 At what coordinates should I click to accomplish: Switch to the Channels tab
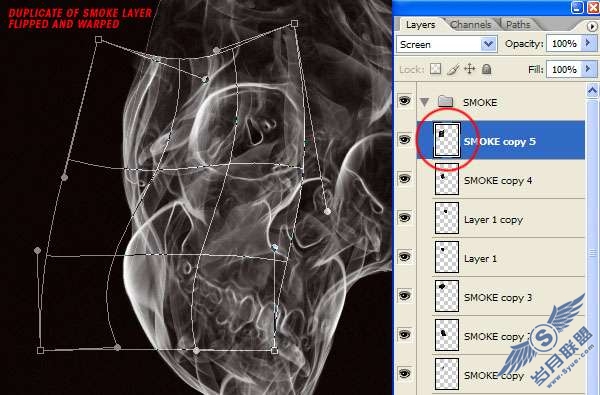click(x=471, y=25)
